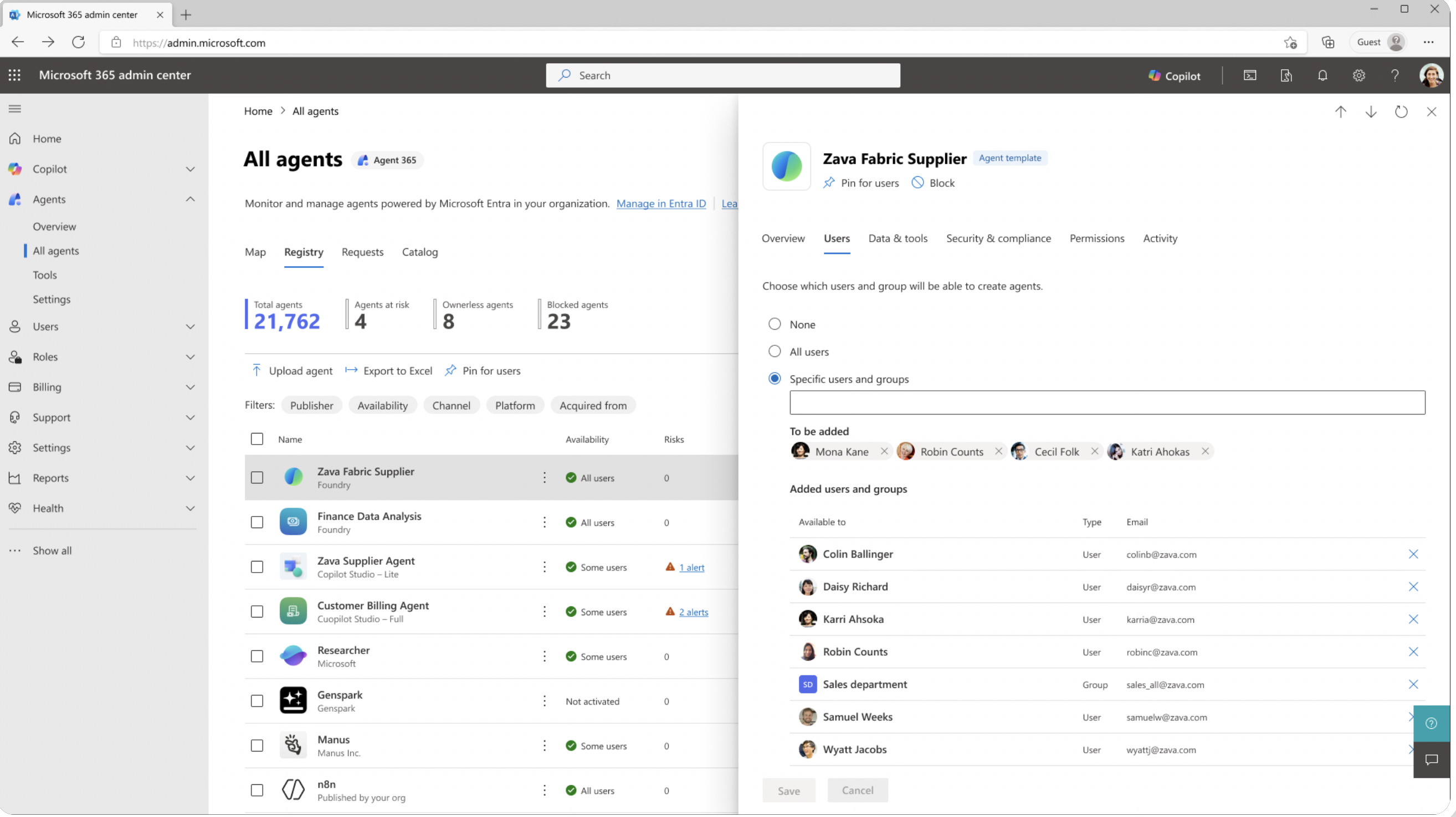
Task: Go to previous agent with up arrow
Action: [1341, 112]
